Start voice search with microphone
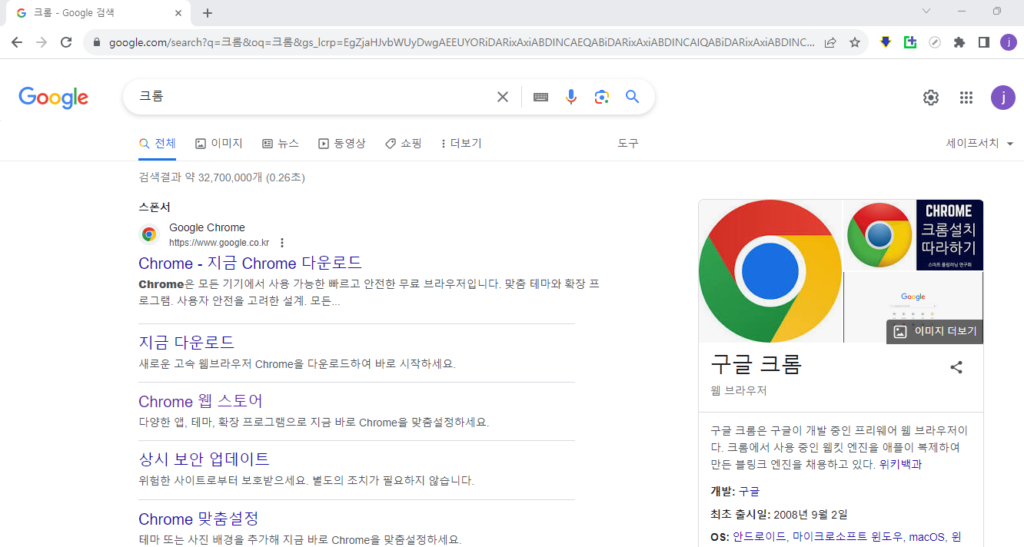1024x547 pixels. tap(571, 97)
